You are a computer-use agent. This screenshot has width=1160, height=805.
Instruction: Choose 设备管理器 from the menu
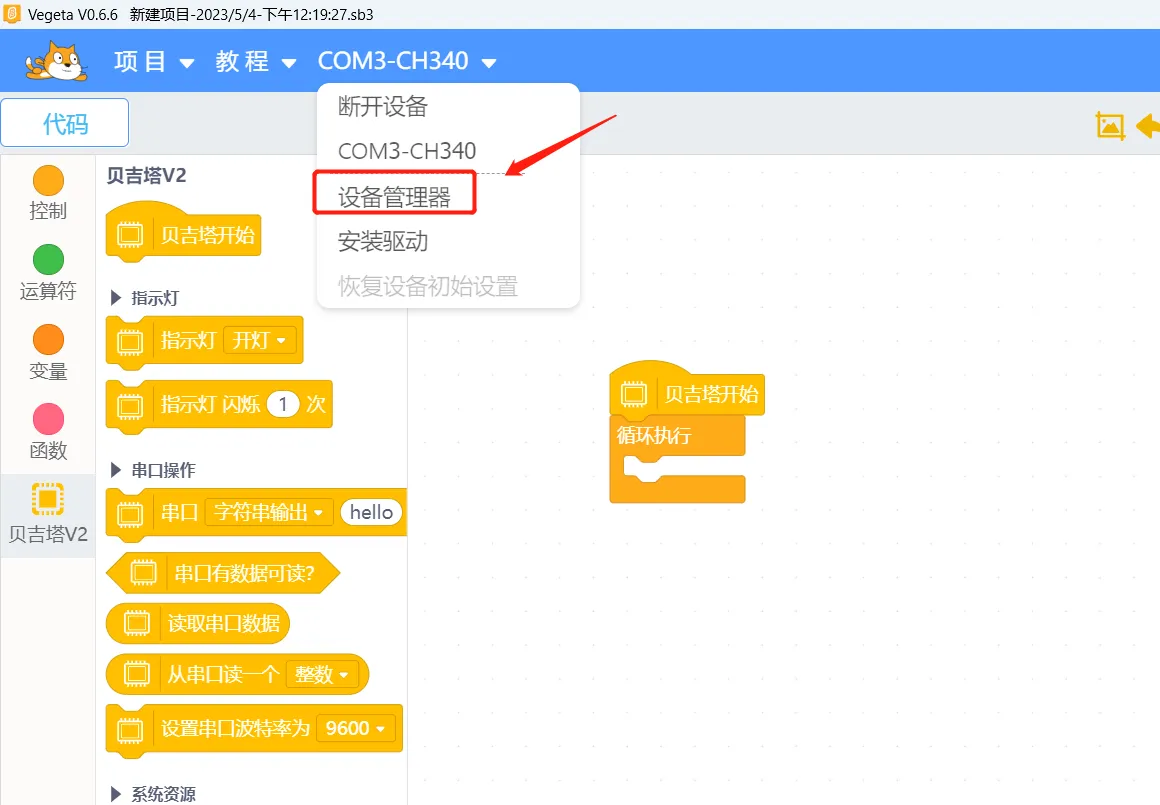394,197
